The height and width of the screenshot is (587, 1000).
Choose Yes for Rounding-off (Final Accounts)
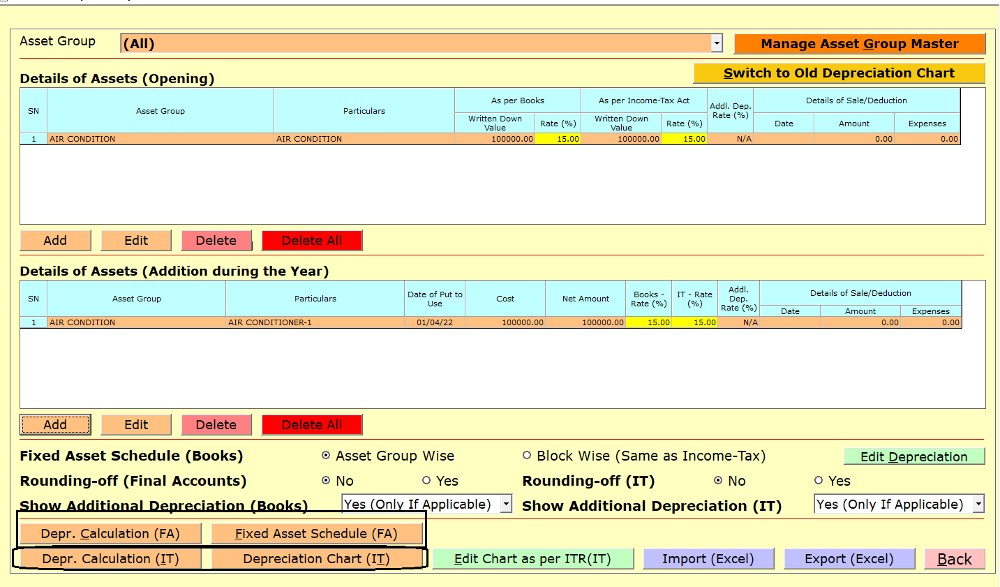[427, 481]
